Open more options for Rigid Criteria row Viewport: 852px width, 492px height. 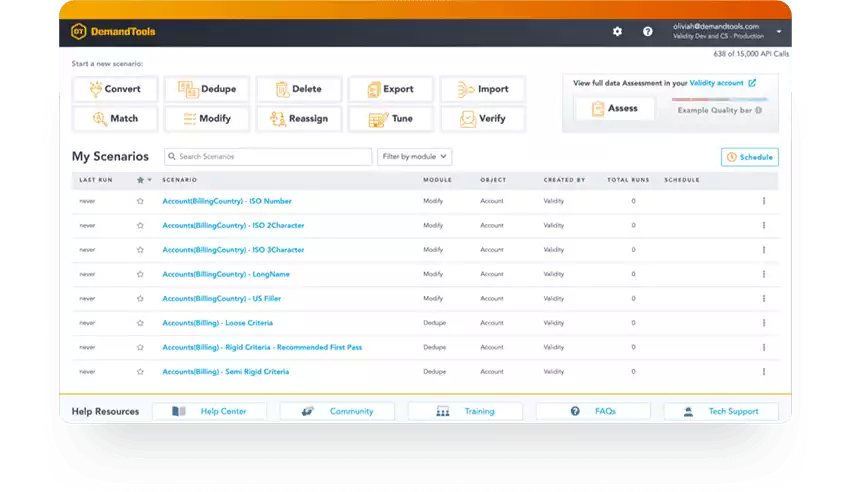tap(764, 347)
